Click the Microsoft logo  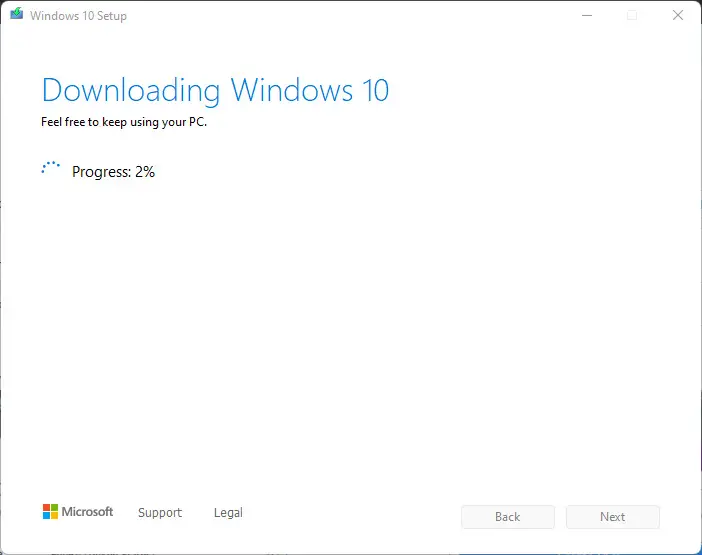click(78, 512)
